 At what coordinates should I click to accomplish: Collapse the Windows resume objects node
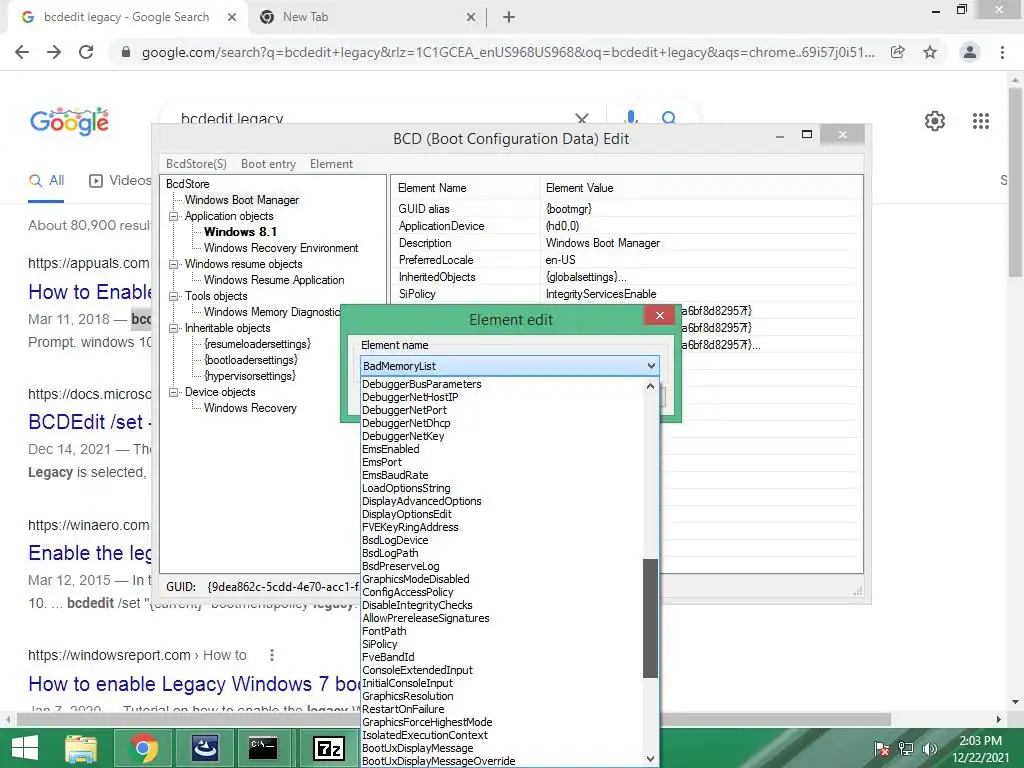click(x=174, y=264)
